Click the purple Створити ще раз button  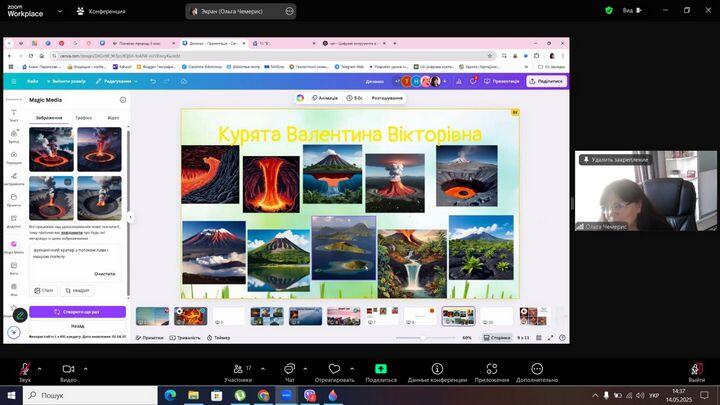(x=78, y=312)
